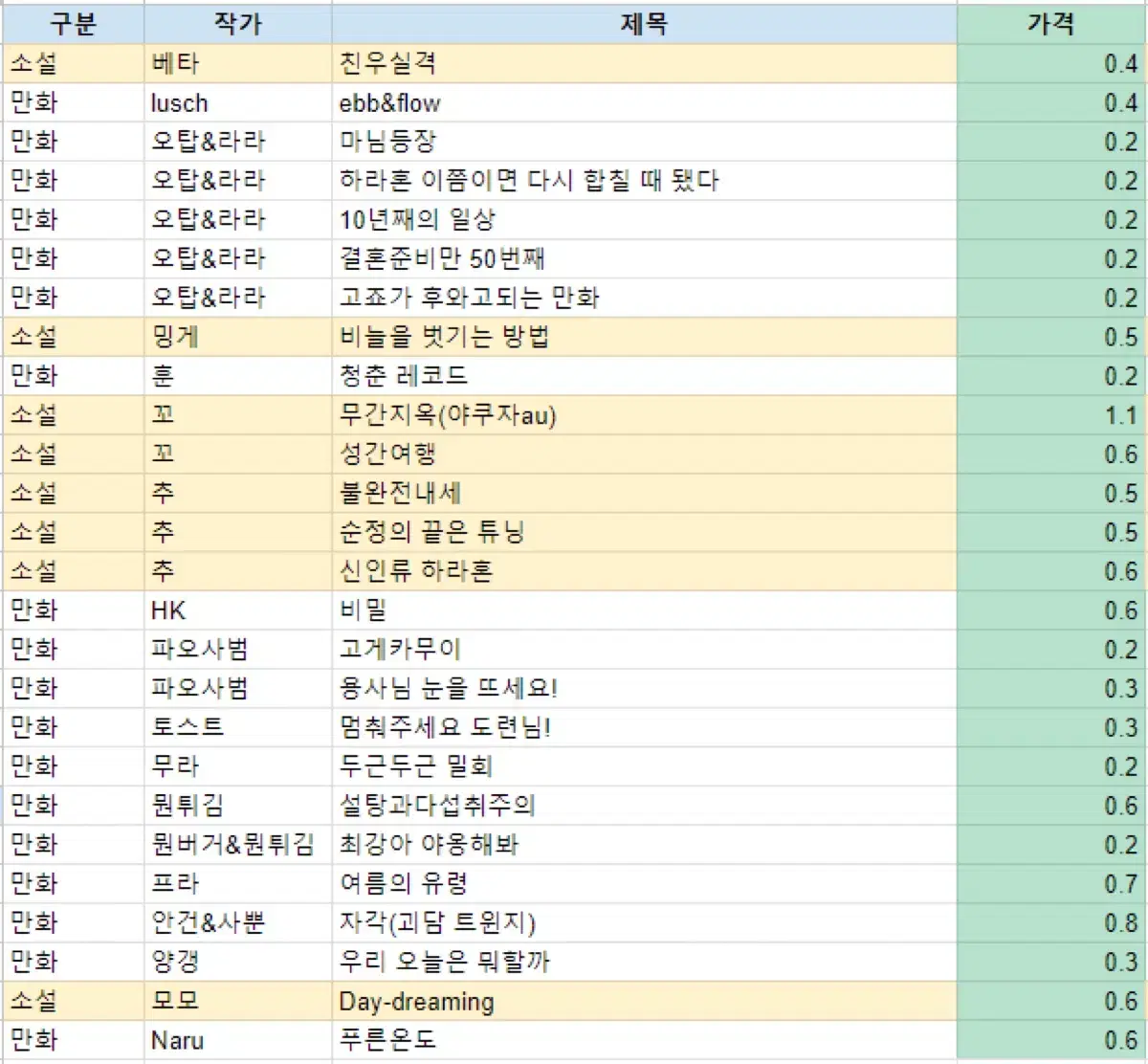Click the author cell 뭔버거&뭔튀김
Viewport: 1148px width, 1064px height.
237,844
